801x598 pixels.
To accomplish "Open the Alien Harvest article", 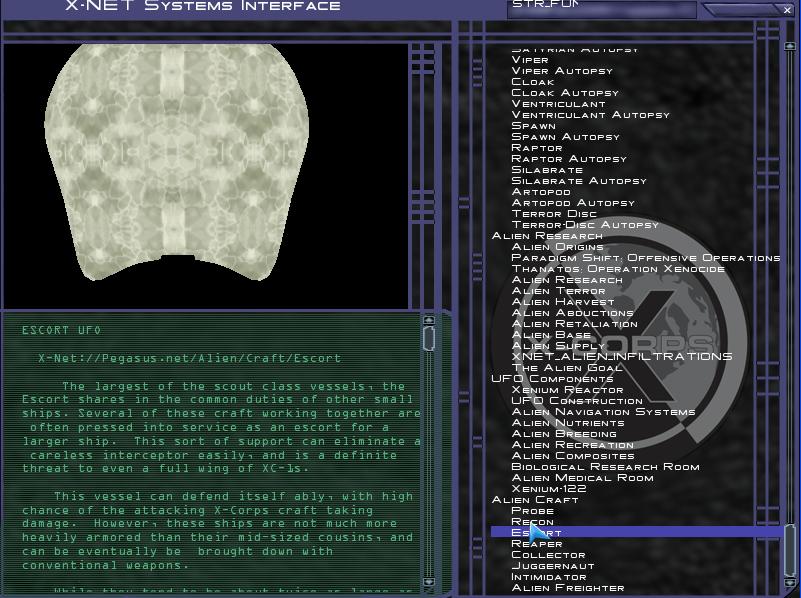I will [x=562, y=302].
